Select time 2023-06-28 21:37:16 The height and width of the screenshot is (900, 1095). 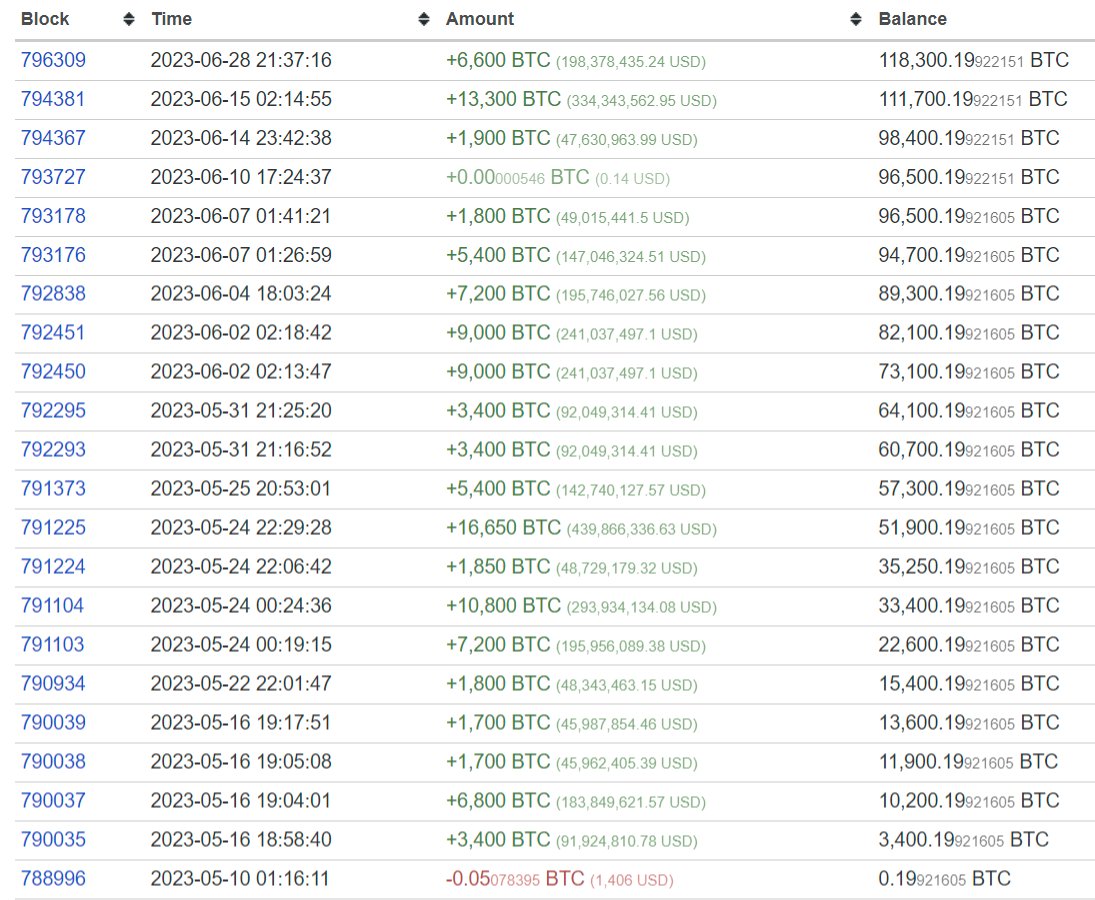241,60
